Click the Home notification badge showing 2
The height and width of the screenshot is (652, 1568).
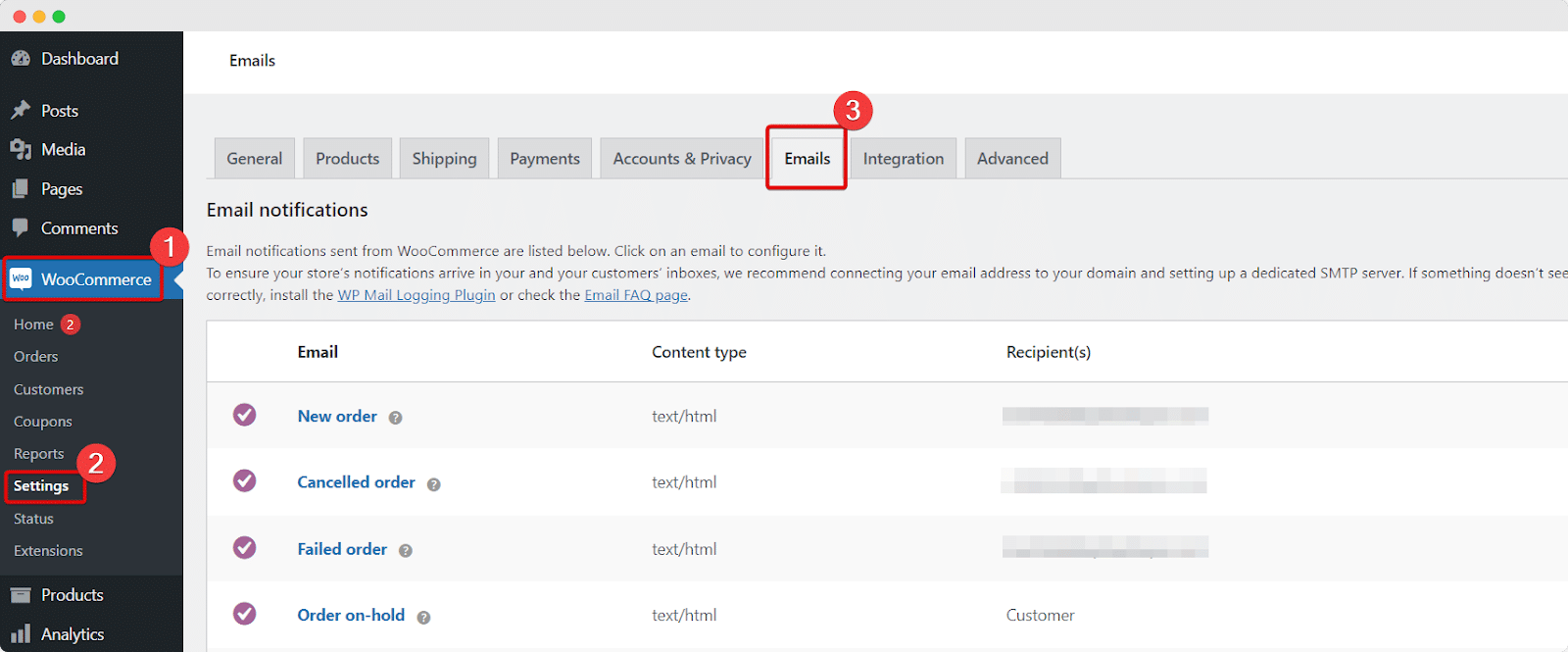pos(71,325)
